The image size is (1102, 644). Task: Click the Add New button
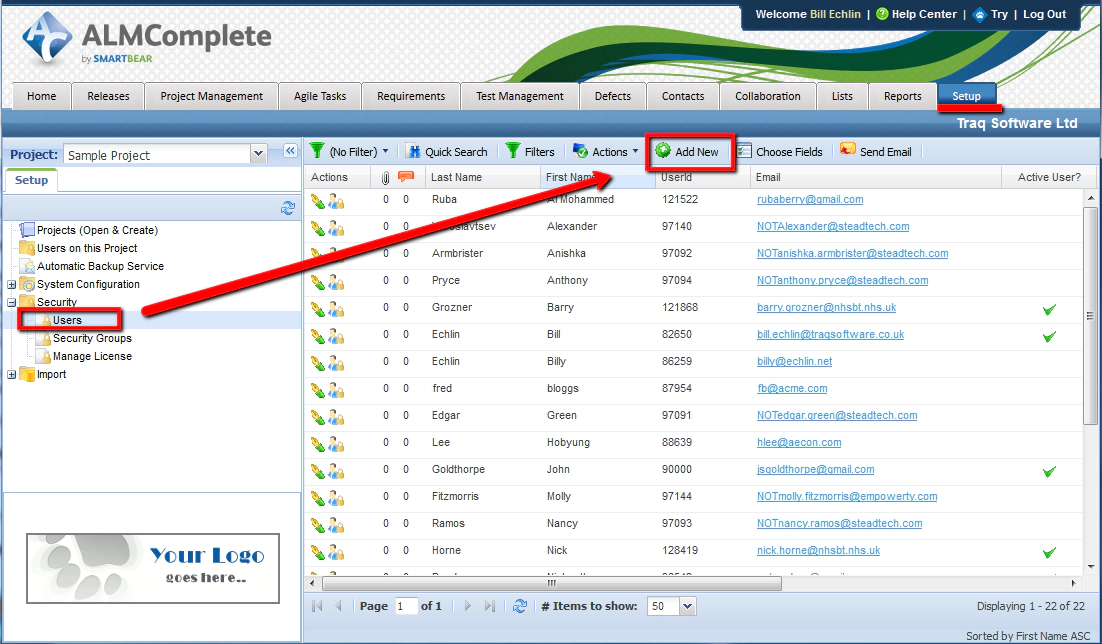click(690, 151)
